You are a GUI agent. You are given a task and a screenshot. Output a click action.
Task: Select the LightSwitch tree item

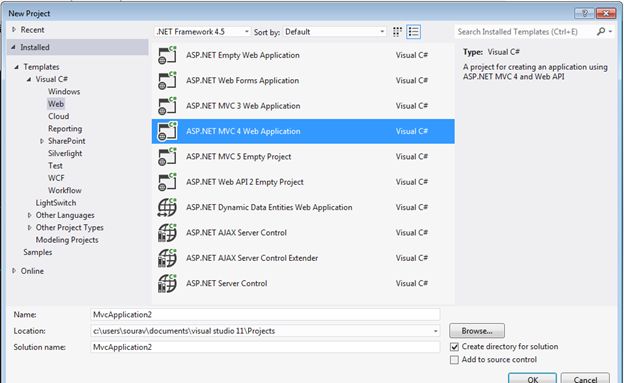[x=56, y=203]
